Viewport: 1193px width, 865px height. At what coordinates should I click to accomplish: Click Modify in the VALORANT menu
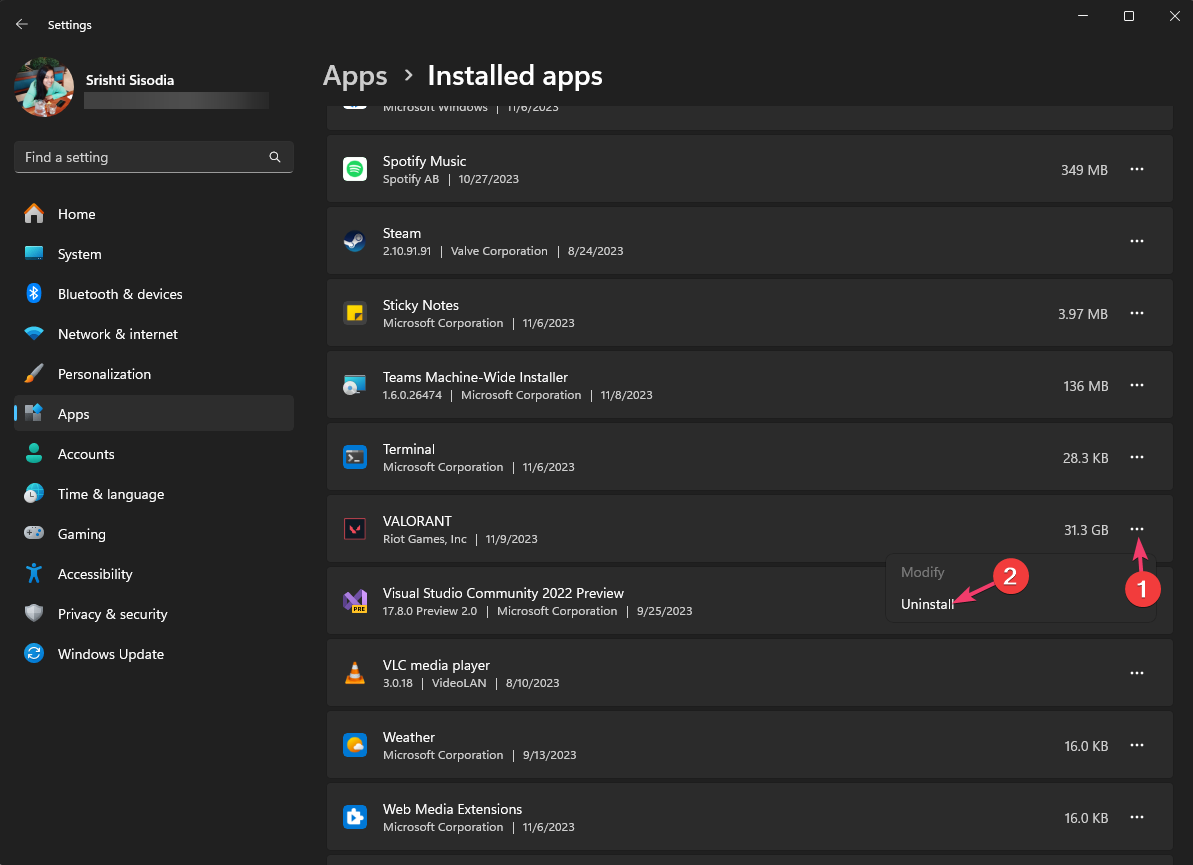pyautogui.click(x=923, y=572)
